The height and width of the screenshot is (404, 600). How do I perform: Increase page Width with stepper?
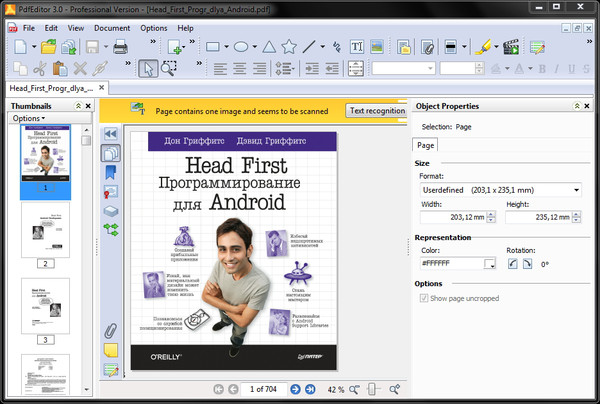click(x=491, y=214)
